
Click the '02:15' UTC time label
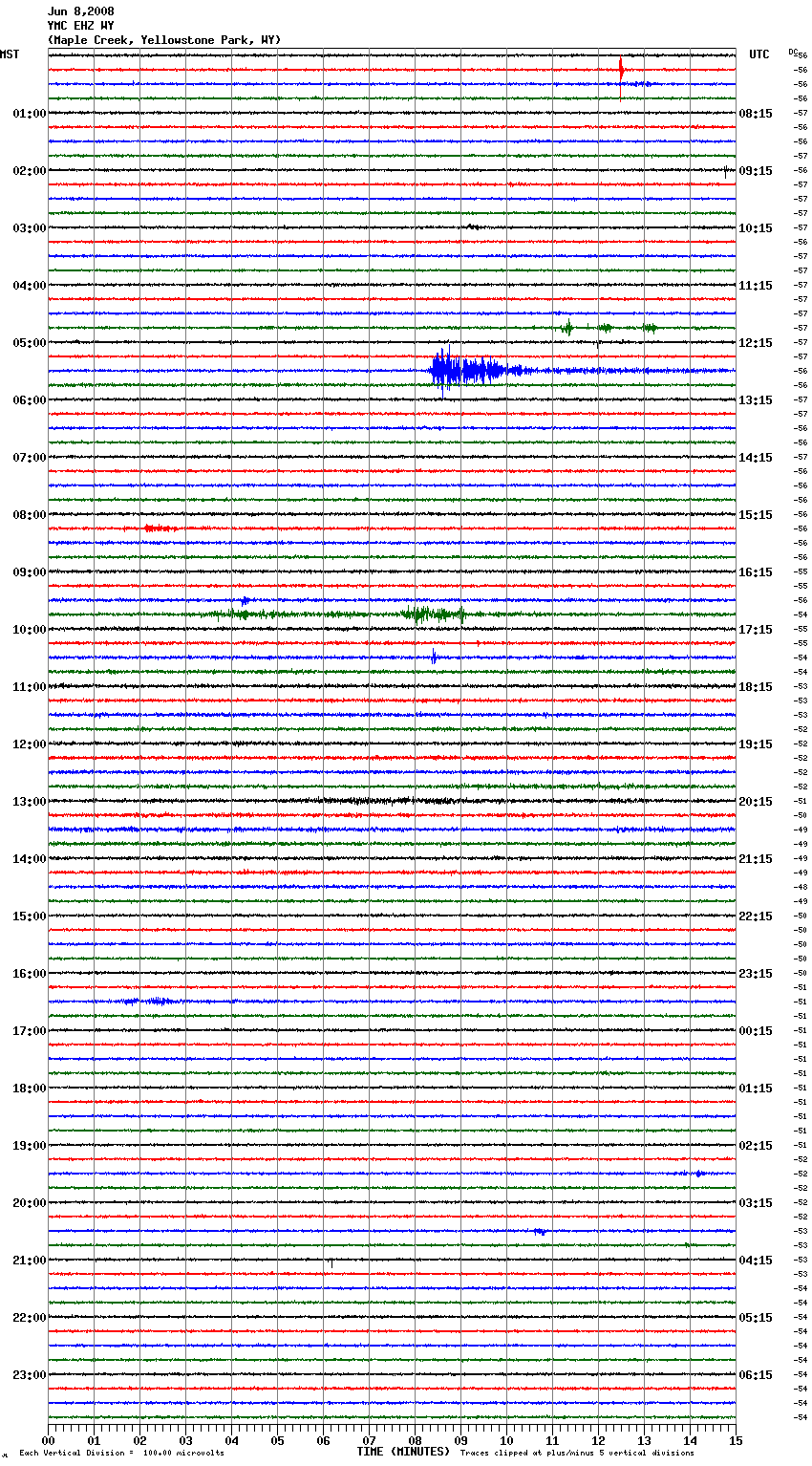(x=756, y=1146)
